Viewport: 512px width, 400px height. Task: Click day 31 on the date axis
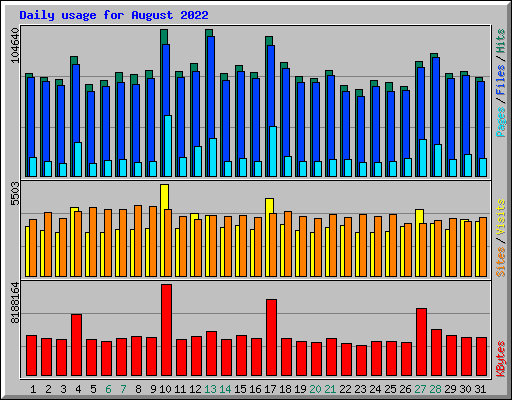click(x=480, y=389)
